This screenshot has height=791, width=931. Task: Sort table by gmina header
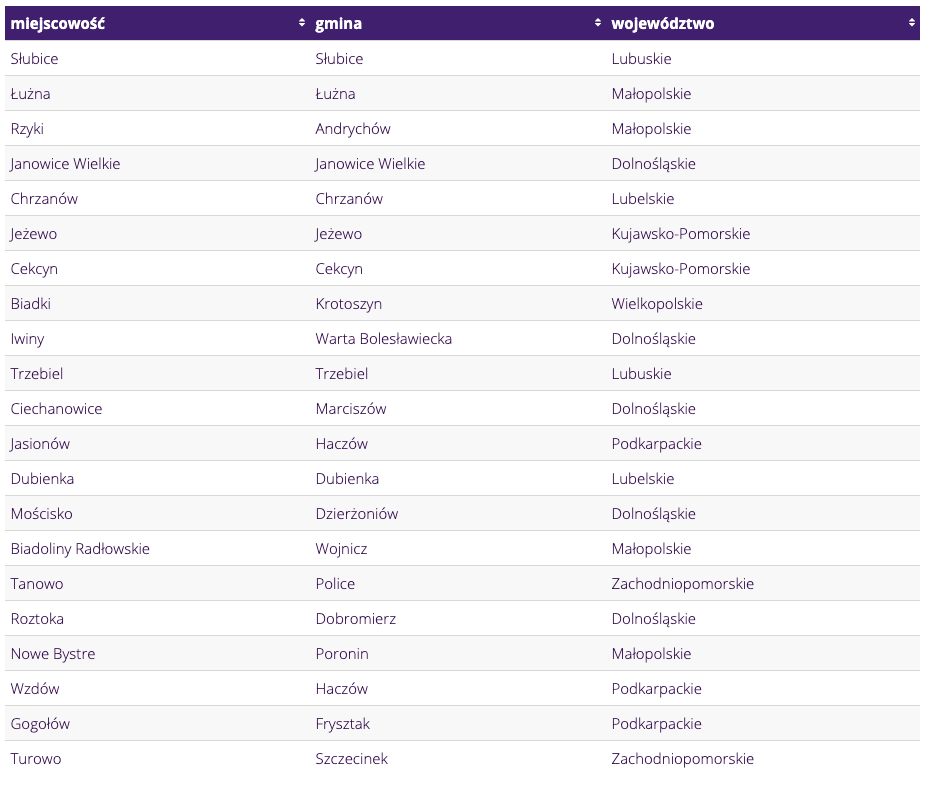(x=338, y=23)
